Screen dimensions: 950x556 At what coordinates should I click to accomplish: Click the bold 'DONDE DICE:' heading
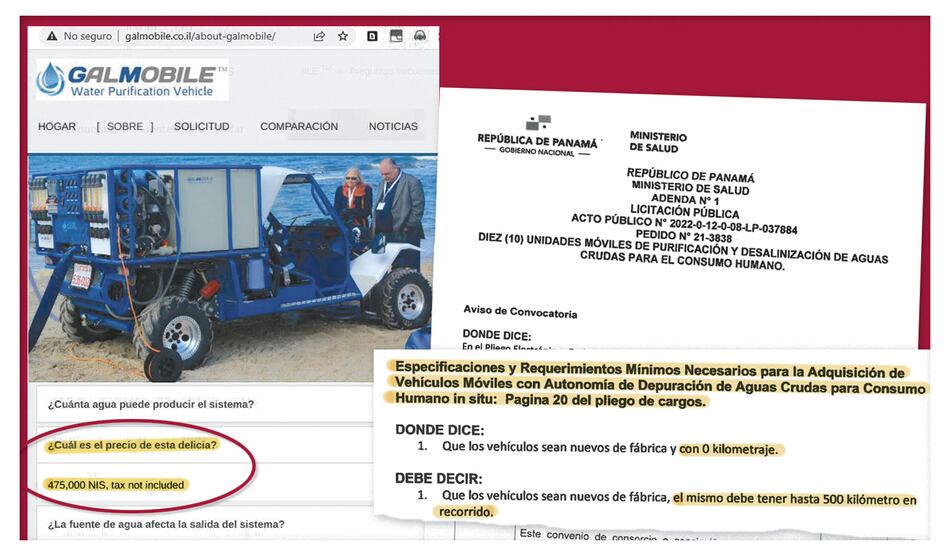point(440,430)
